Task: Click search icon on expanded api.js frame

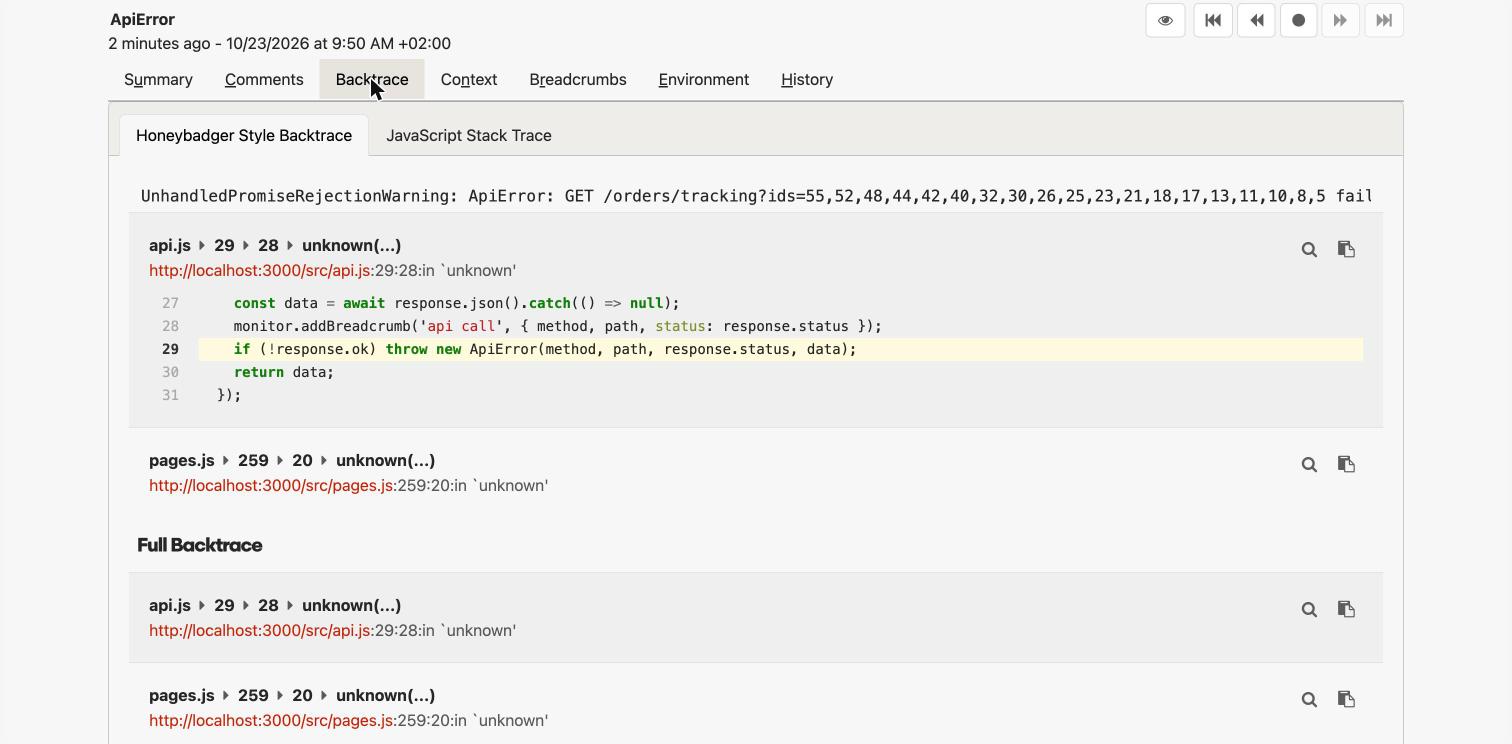Action: [x=1309, y=249]
